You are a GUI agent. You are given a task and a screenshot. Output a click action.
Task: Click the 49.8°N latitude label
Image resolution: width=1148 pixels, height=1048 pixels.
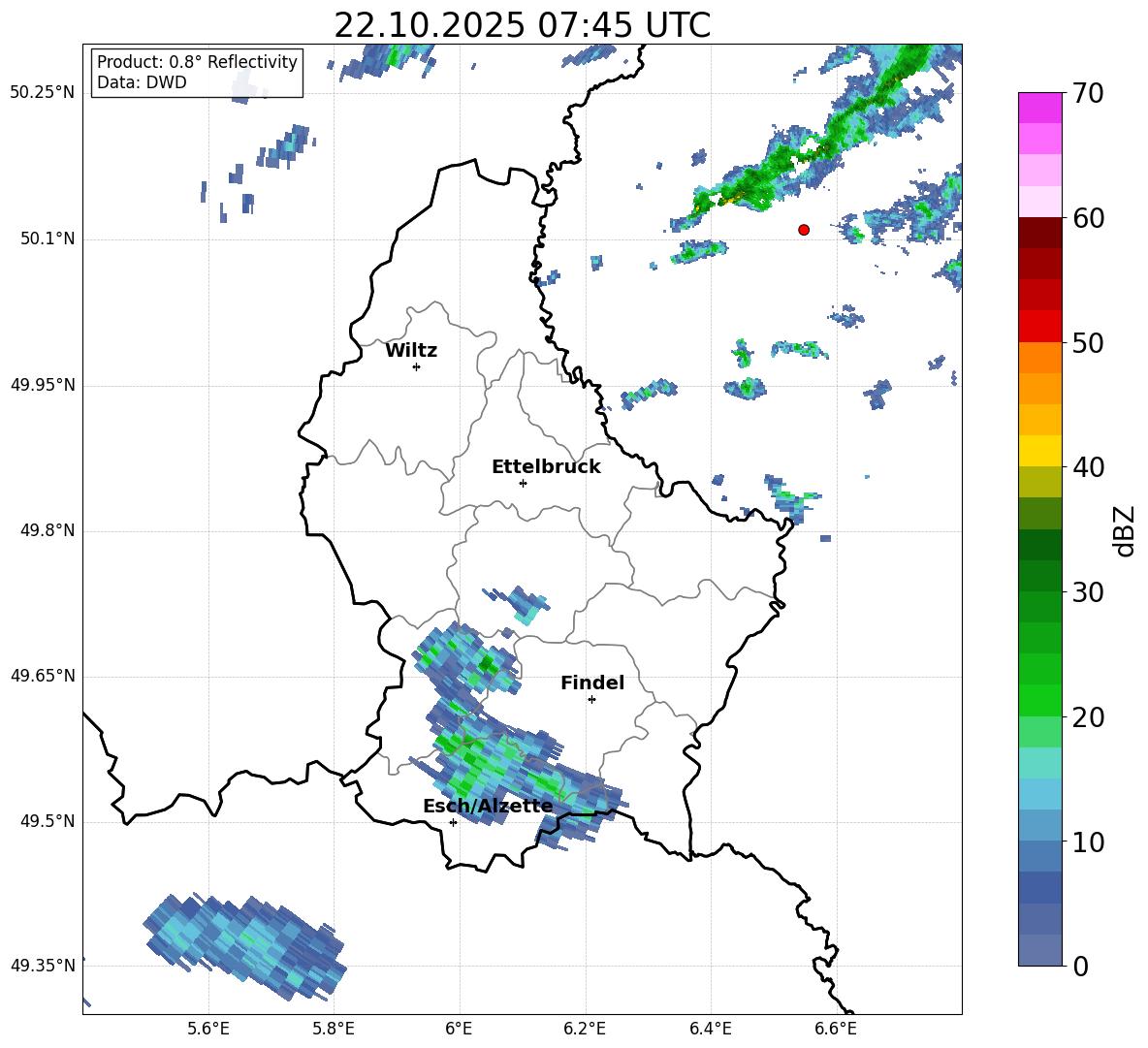point(48,530)
